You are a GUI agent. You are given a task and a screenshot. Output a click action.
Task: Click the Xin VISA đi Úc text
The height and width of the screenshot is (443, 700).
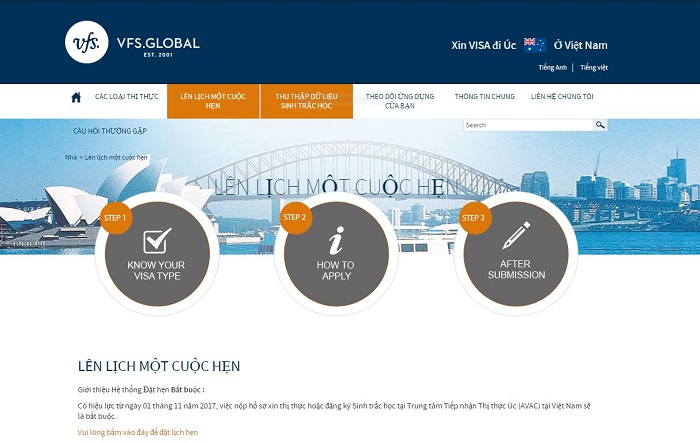point(483,45)
